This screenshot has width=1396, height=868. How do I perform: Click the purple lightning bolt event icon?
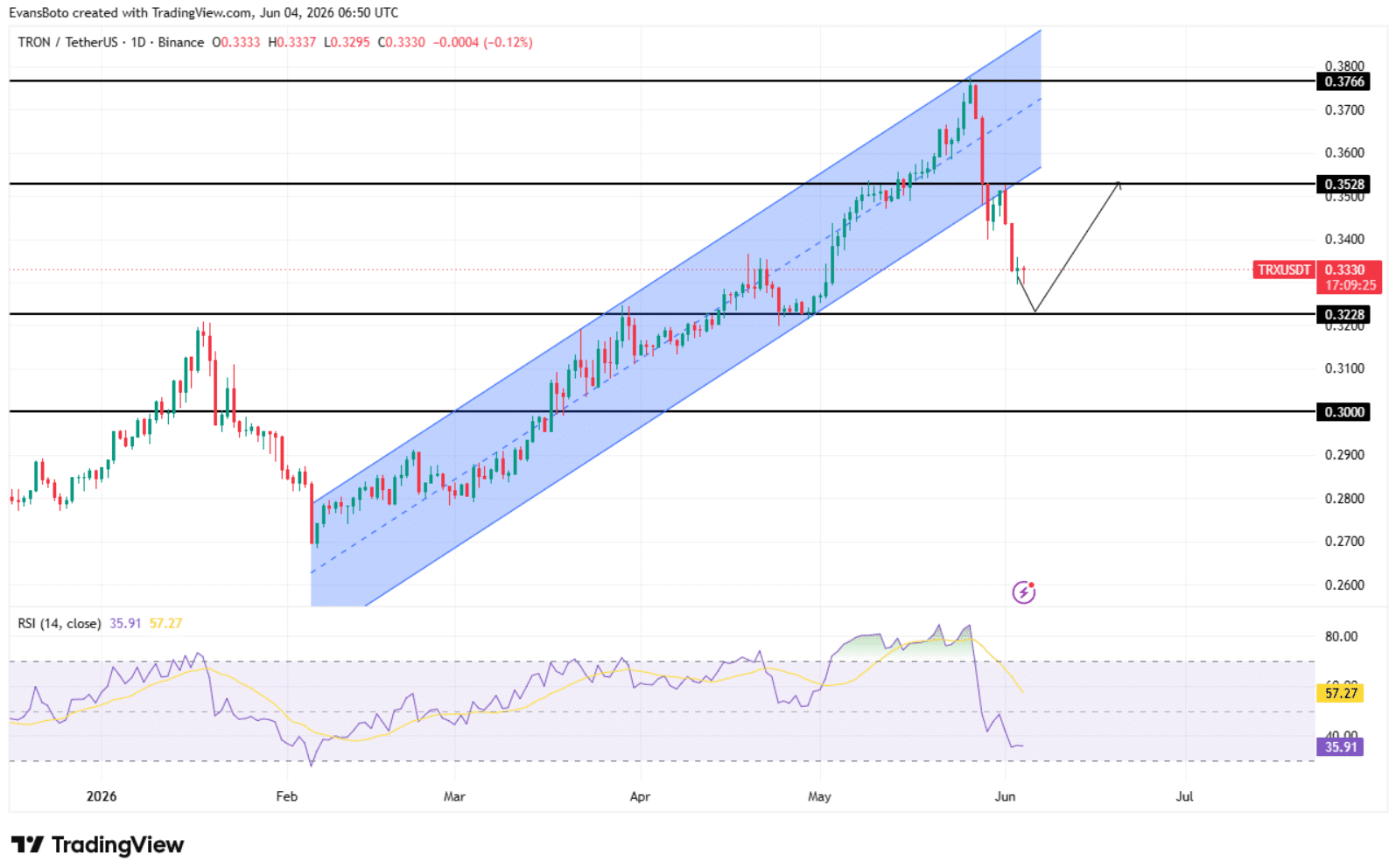point(1023,592)
